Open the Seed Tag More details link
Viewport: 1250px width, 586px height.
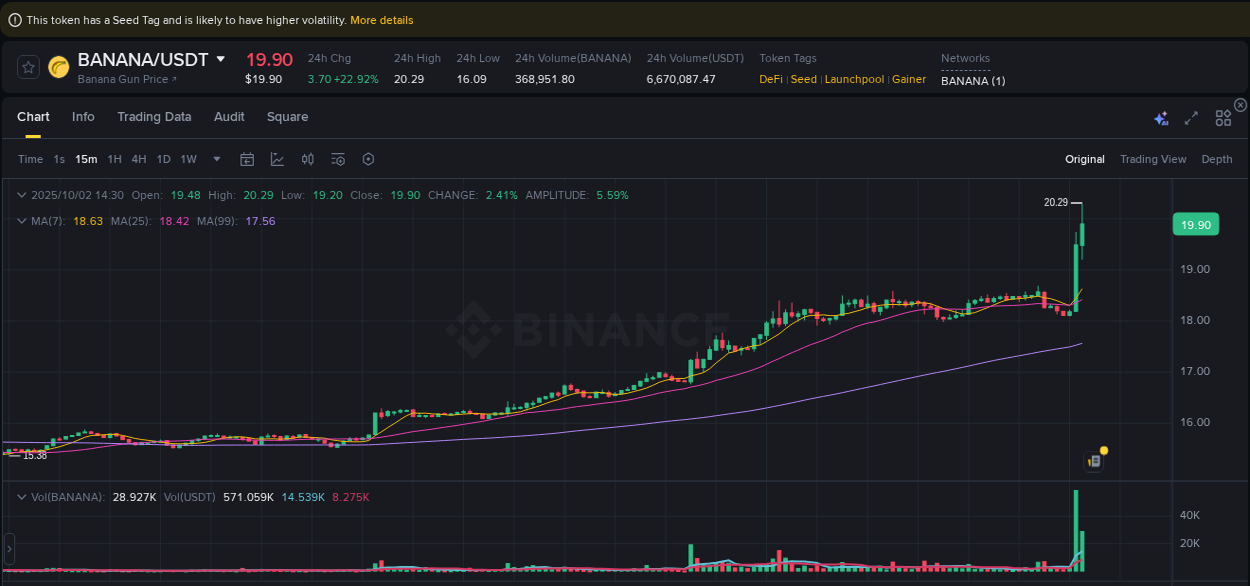(382, 19)
